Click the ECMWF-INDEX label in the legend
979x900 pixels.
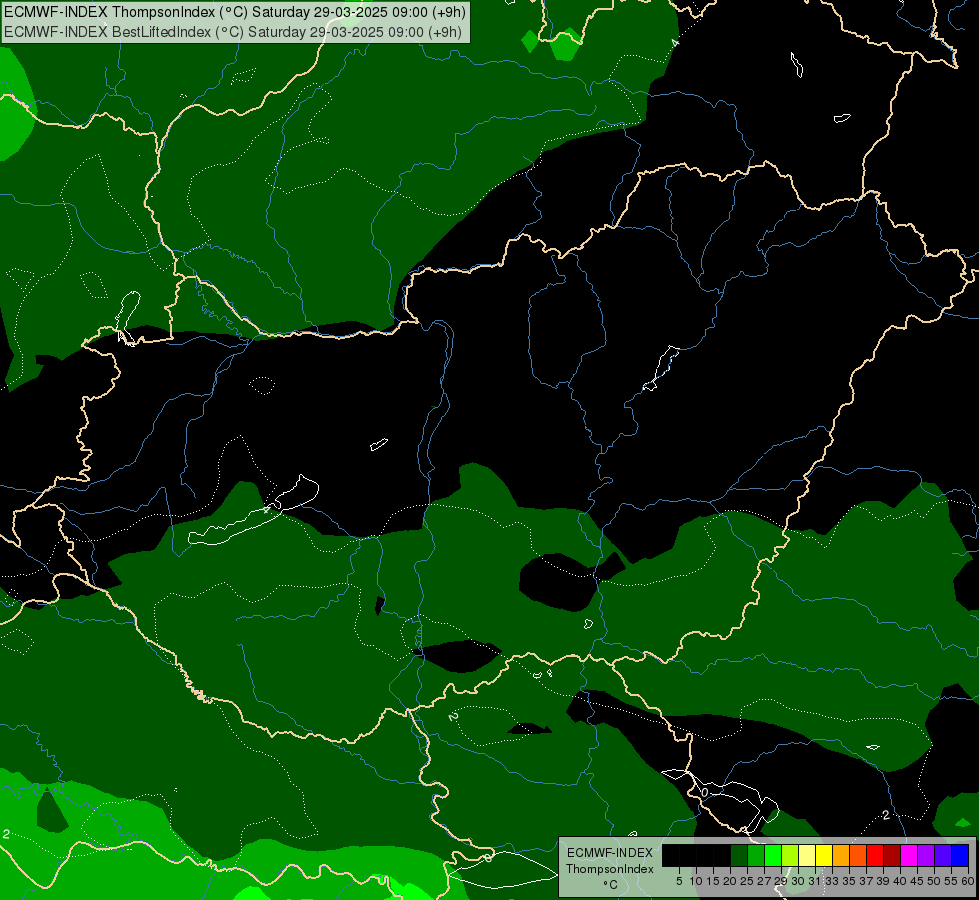(610, 853)
